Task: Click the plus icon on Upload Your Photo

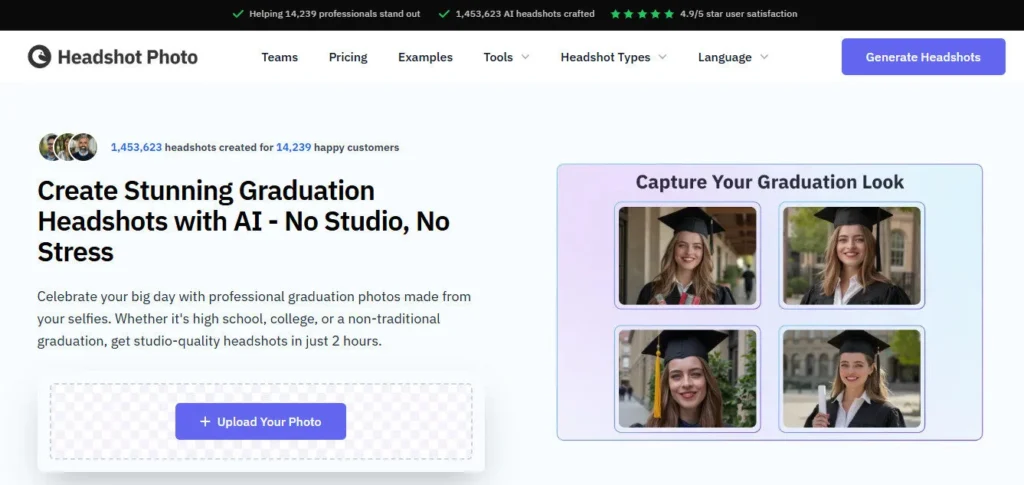Action: coord(205,422)
